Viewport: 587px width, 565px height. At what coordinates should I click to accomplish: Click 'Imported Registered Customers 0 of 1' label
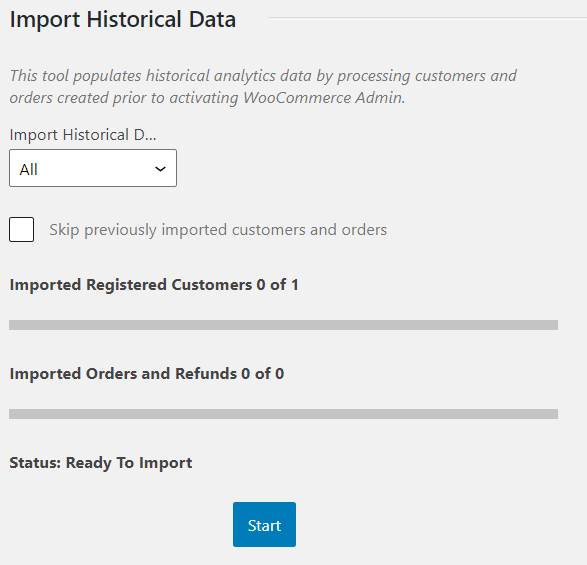(x=154, y=285)
